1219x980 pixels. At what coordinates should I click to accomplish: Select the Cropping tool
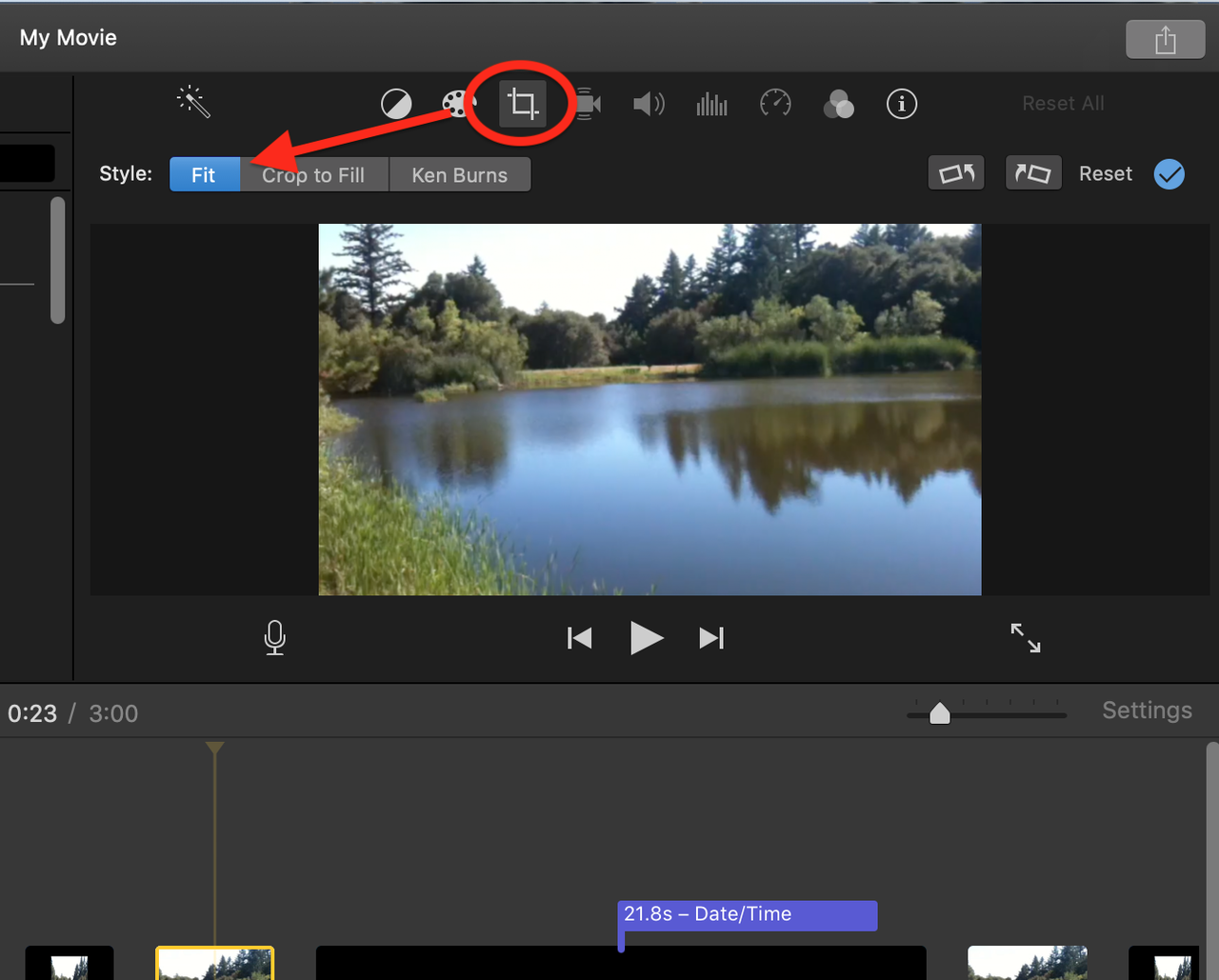coord(523,103)
